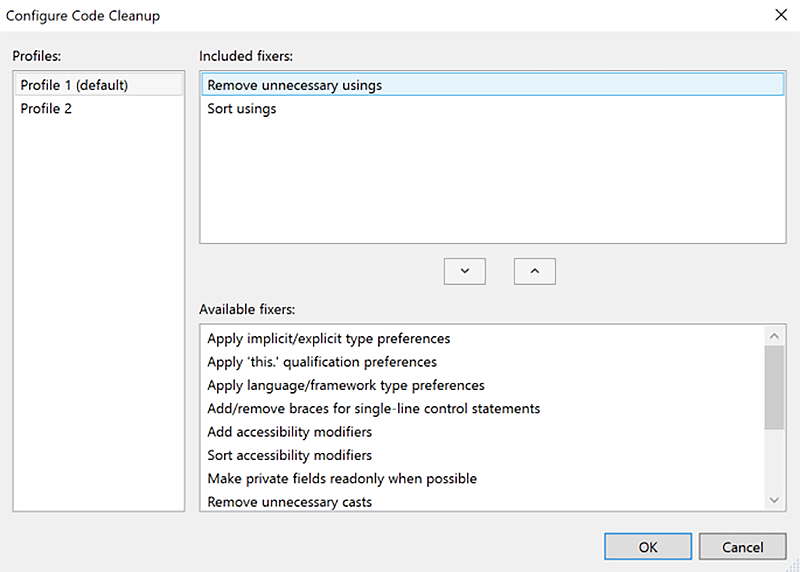
Task: Choose Apply 'this.' qualification preferences
Action: (x=321, y=361)
